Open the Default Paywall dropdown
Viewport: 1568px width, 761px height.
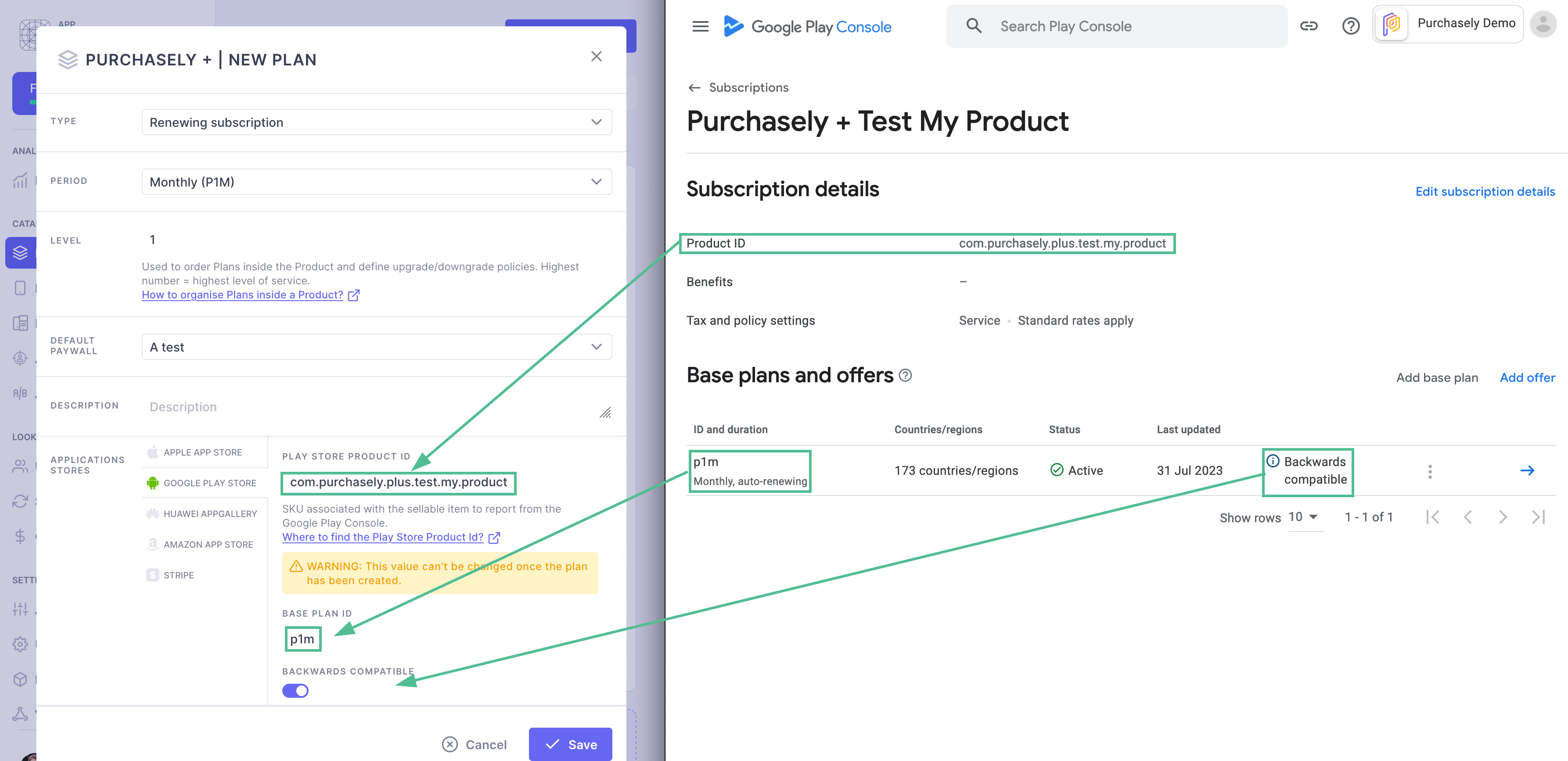[376, 347]
